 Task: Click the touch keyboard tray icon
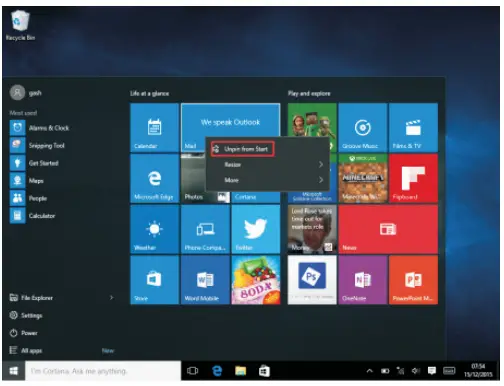449,371
